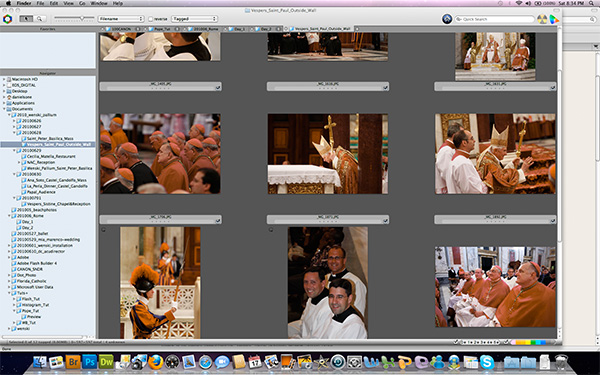
Task: Click the yellow radiation-style icon in toolbar
Action: click(x=542, y=19)
